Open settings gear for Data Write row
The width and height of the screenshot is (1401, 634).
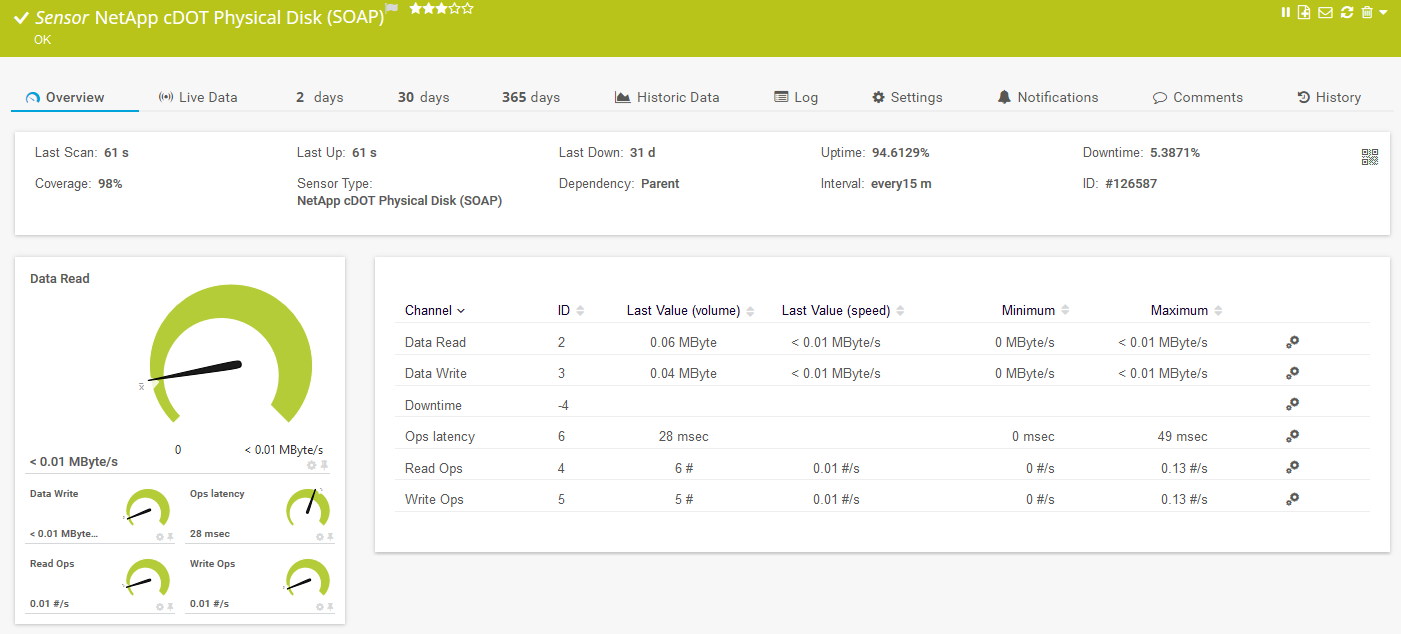coord(1292,373)
